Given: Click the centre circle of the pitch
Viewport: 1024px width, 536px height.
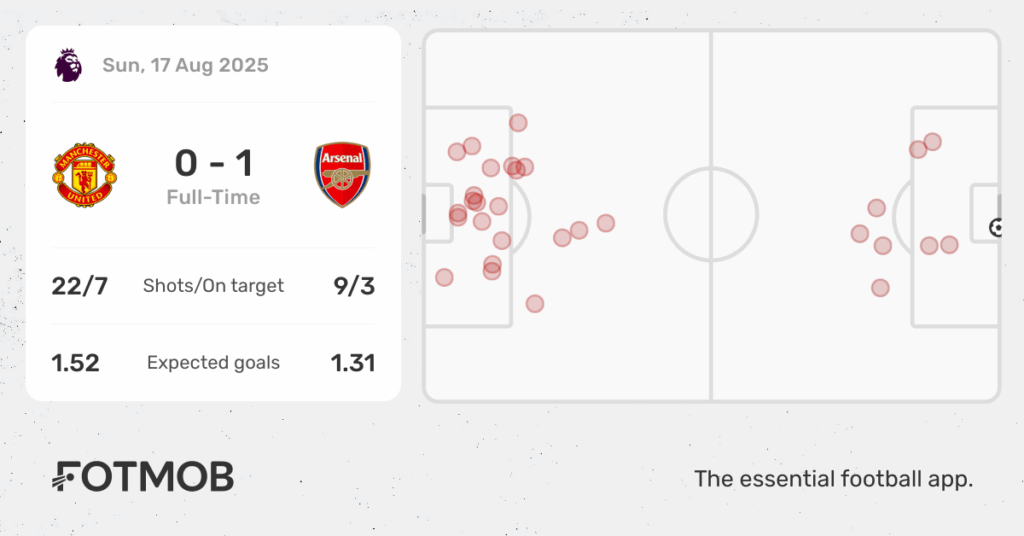Looking at the screenshot, I should pos(711,214).
